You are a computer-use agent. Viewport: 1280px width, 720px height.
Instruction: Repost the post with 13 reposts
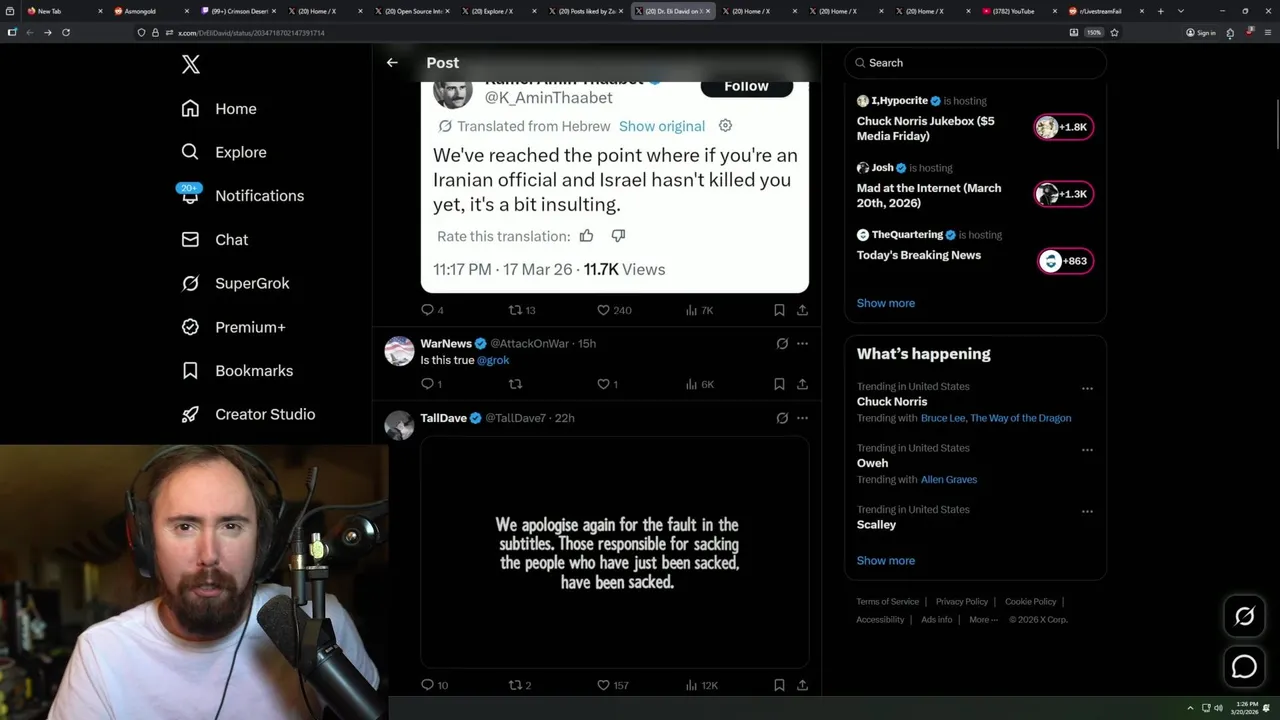tap(522, 310)
